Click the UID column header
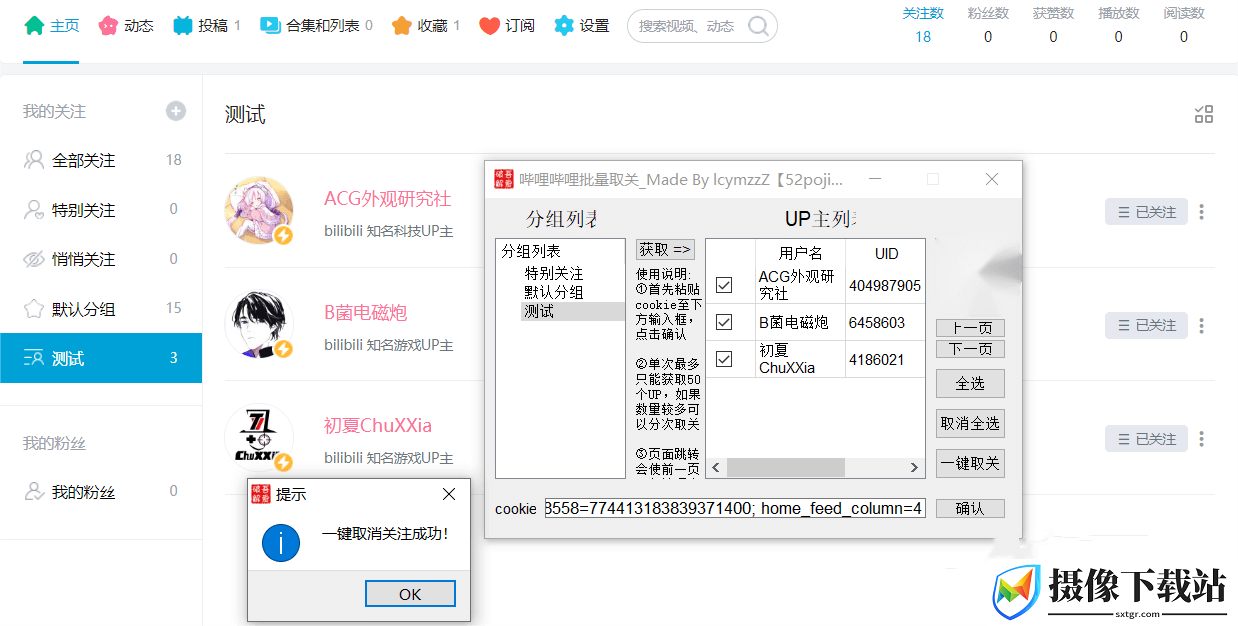1238x626 pixels. click(886, 254)
